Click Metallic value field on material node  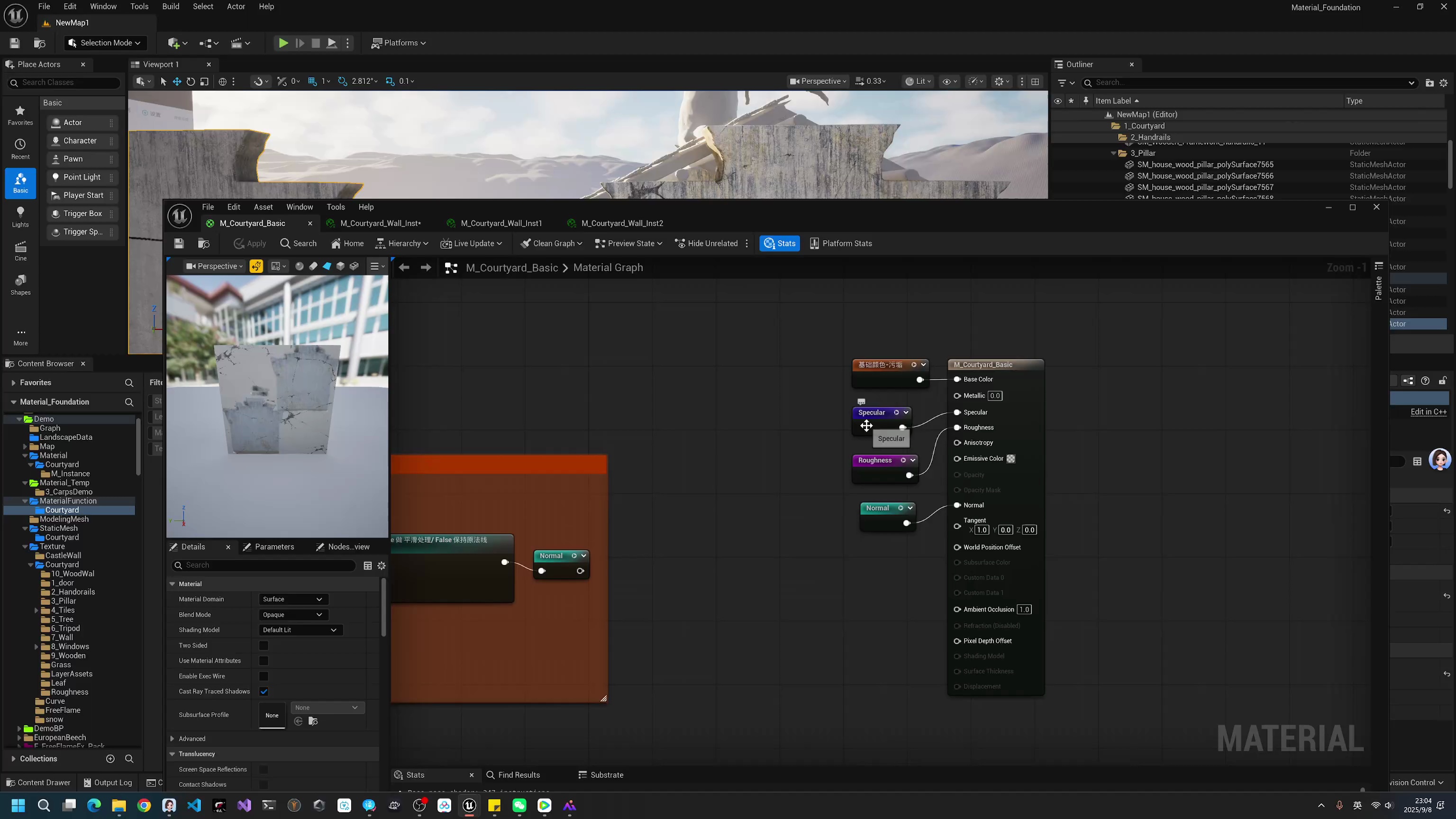[x=995, y=396]
